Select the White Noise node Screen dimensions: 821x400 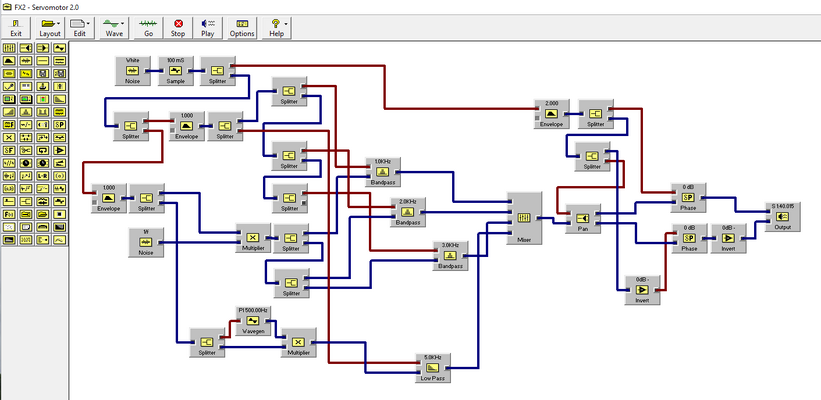click(132, 71)
